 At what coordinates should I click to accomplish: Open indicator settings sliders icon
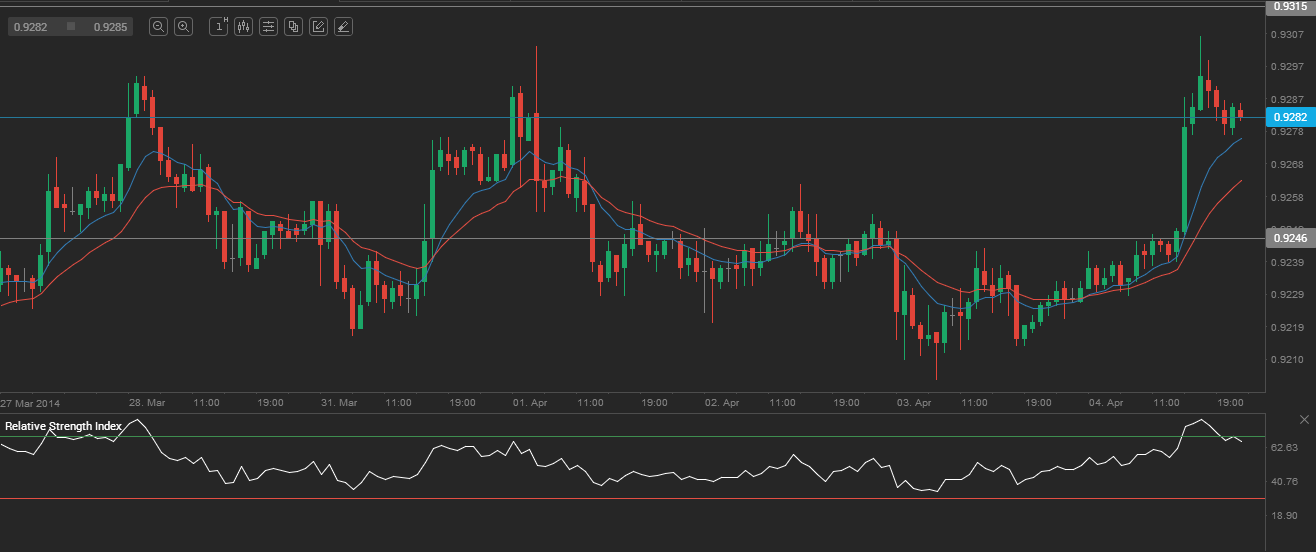point(268,27)
